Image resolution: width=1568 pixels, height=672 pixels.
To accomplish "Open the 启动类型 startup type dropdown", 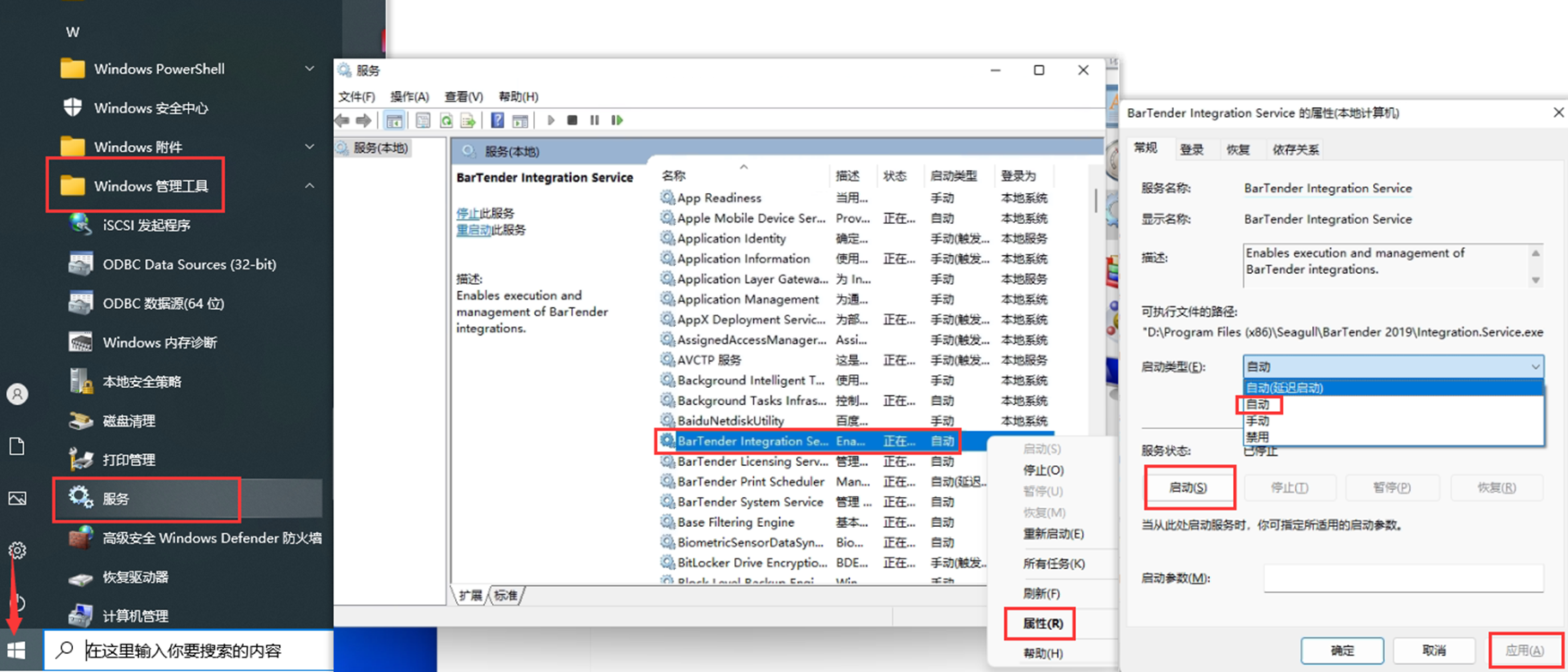I will point(1392,366).
